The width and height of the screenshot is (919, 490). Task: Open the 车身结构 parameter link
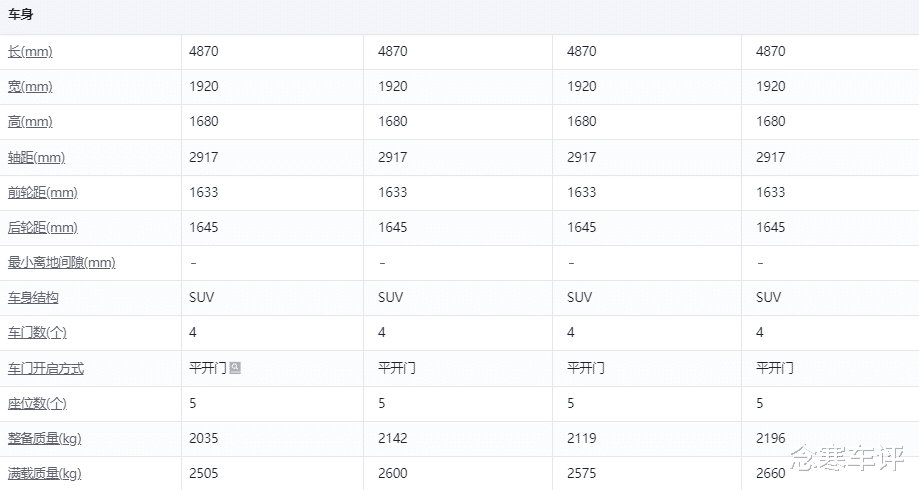click(x=33, y=298)
